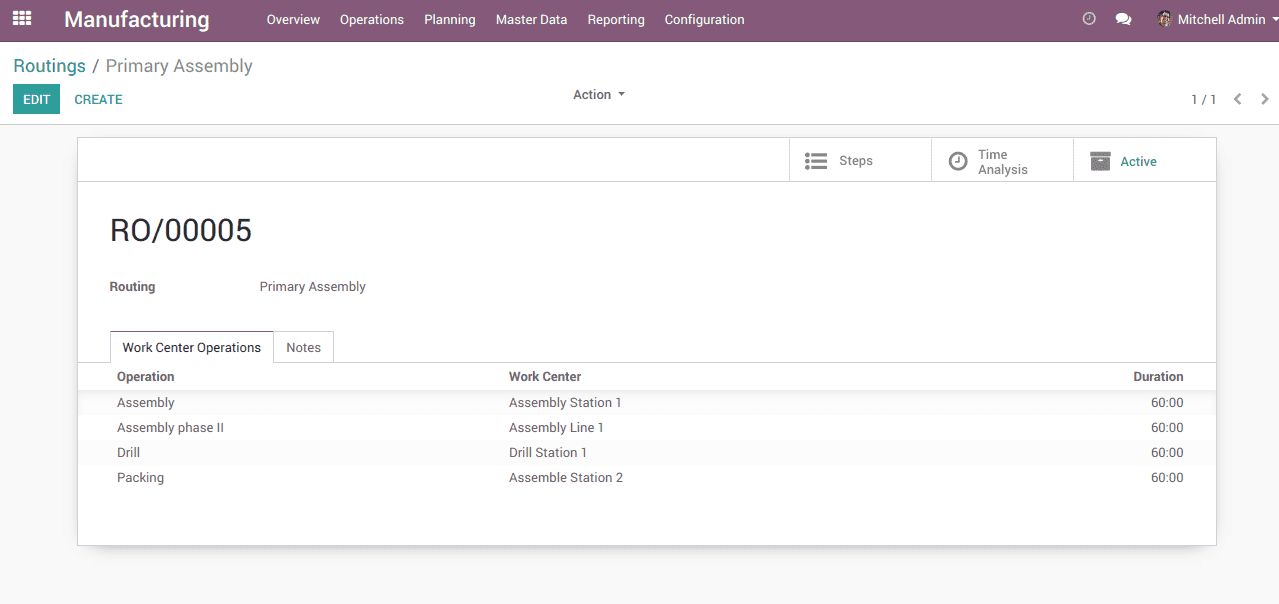Open the Configuration menu
The width and height of the screenshot is (1279, 604).
[704, 20]
